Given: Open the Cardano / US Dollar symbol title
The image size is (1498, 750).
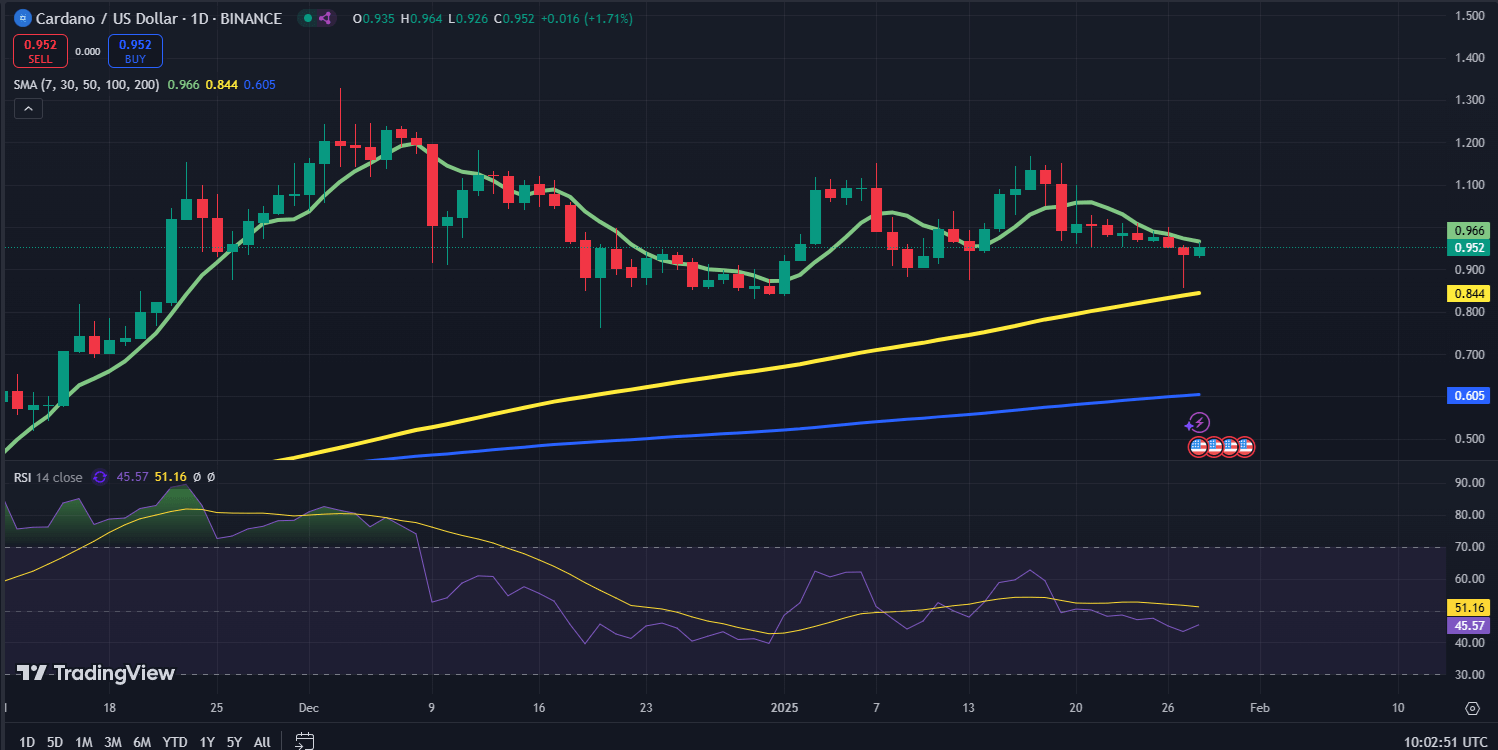Looking at the screenshot, I should pos(159,18).
